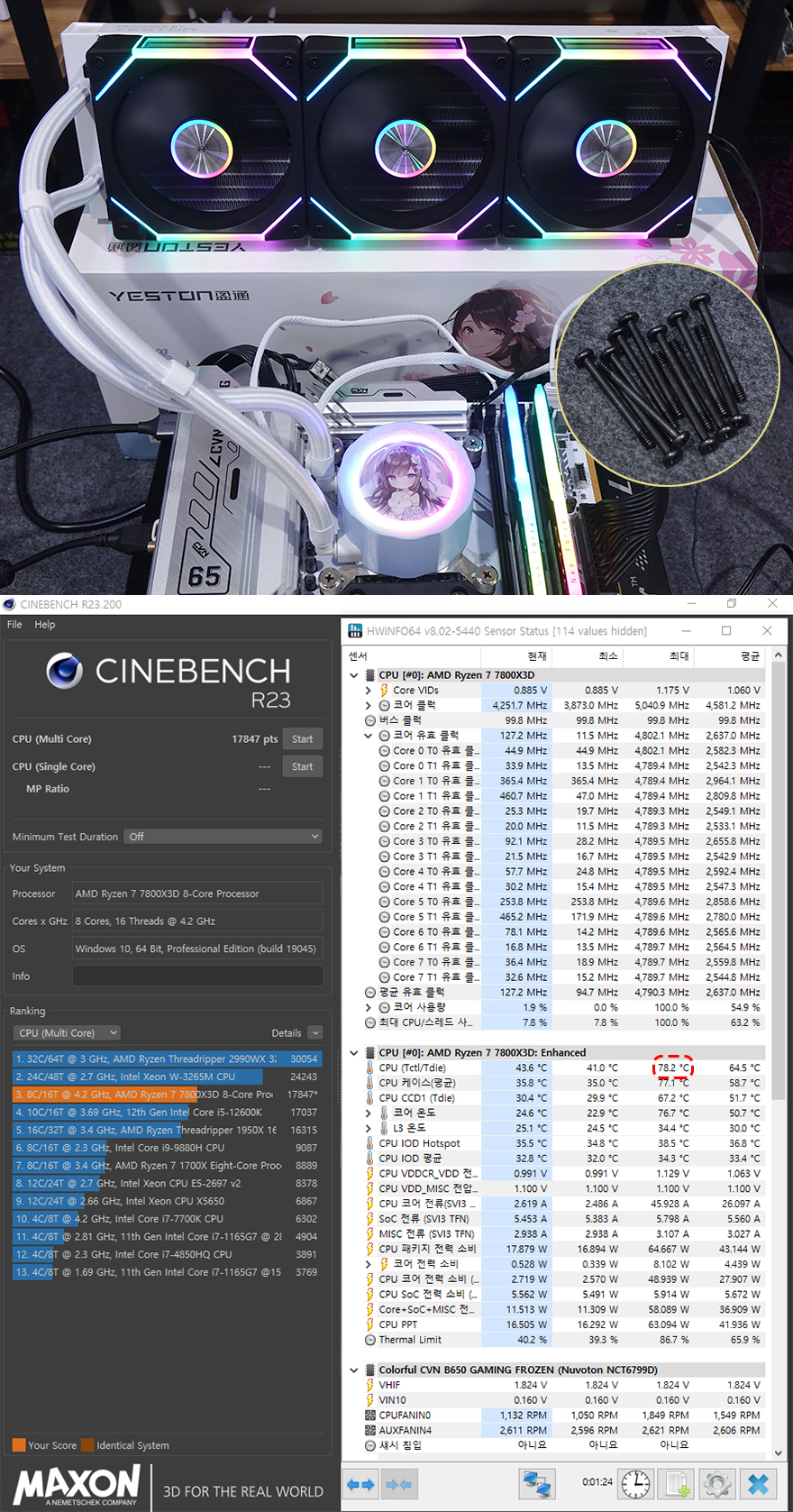The image size is (793, 1512).
Task: Open HWiNFO sensor settings gear
Action: (x=717, y=1484)
